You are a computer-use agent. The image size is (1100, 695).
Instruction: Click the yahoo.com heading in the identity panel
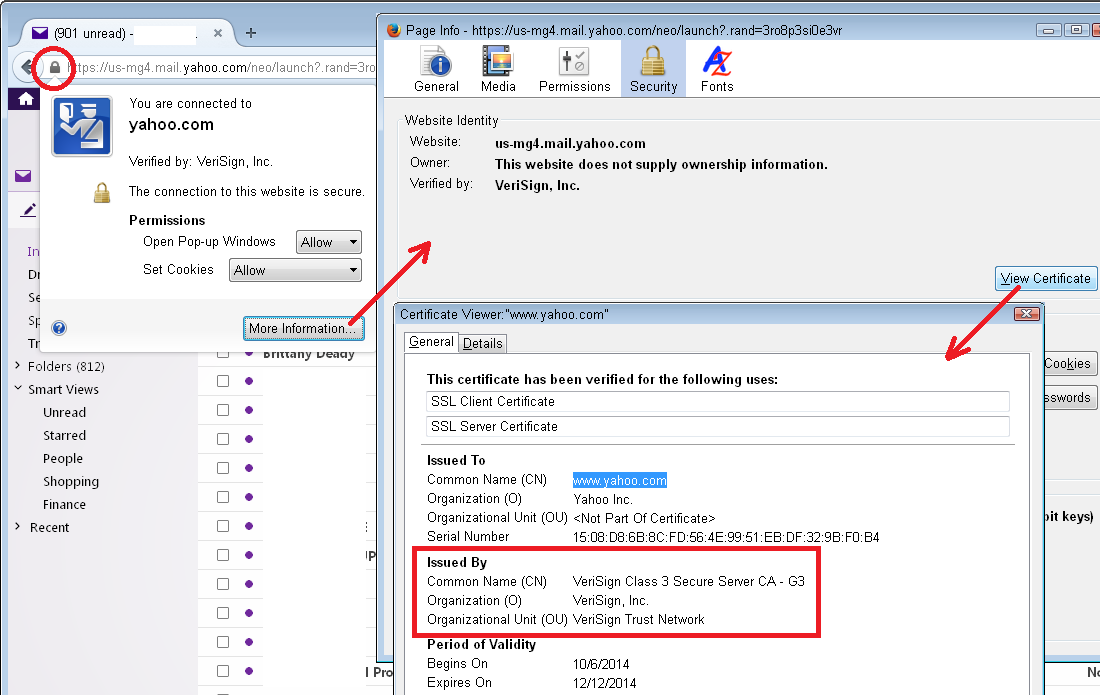[171, 125]
